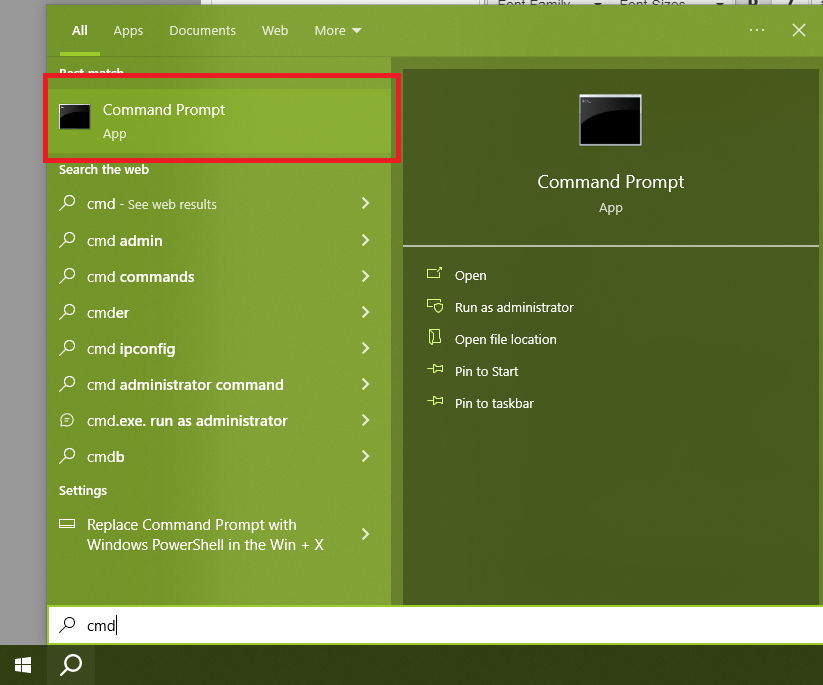Click the chat icon beside 'cmd.exe. run as administrator'
823x685 pixels.
[x=67, y=420]
